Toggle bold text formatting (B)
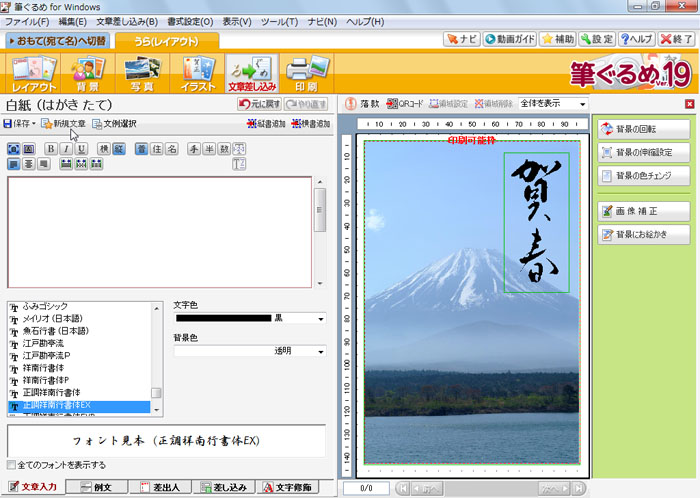Screen dimensions: 700x498 tap(52, 149)
